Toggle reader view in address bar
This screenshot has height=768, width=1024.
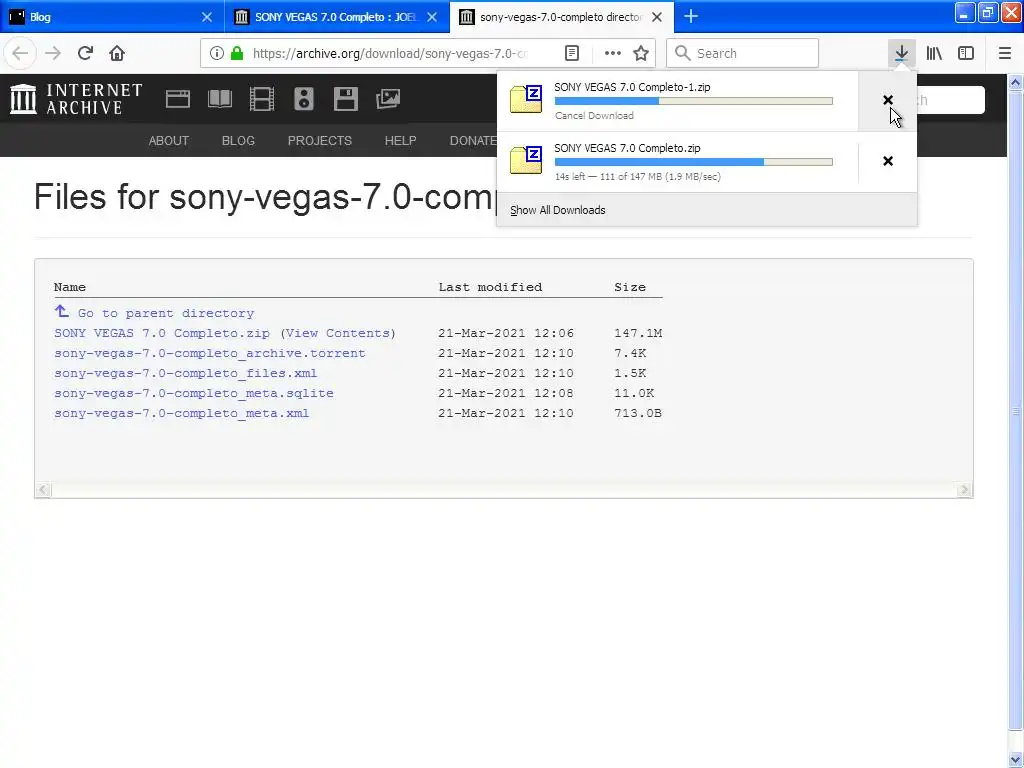(572, 53)
